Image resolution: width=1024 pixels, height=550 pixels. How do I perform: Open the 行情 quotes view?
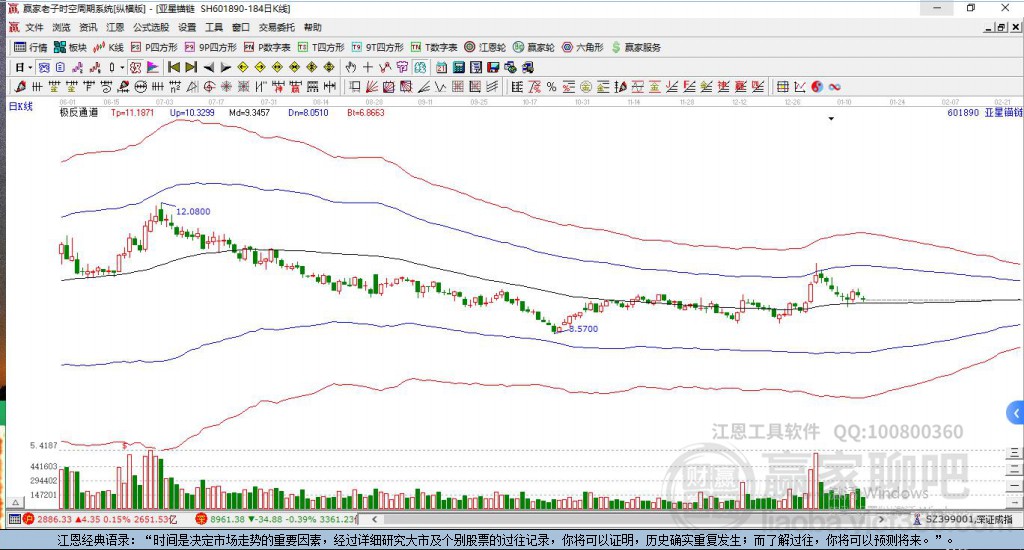tap(31, 47)
